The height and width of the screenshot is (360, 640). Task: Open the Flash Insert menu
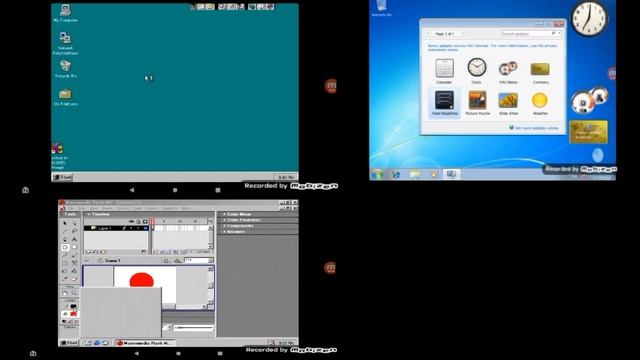click(x=107, y=208)
